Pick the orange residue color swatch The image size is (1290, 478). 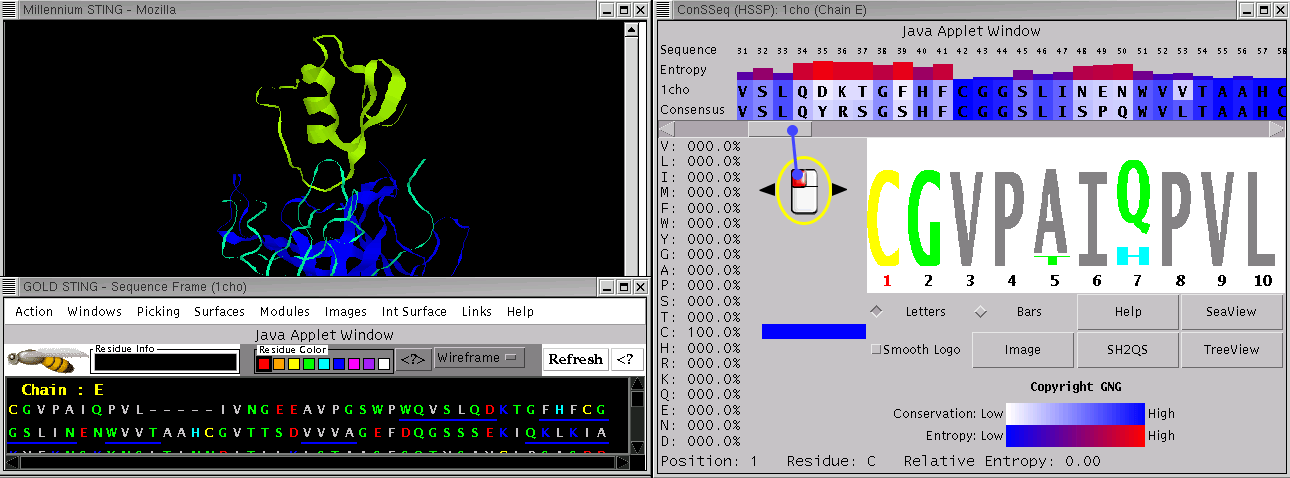279,363
